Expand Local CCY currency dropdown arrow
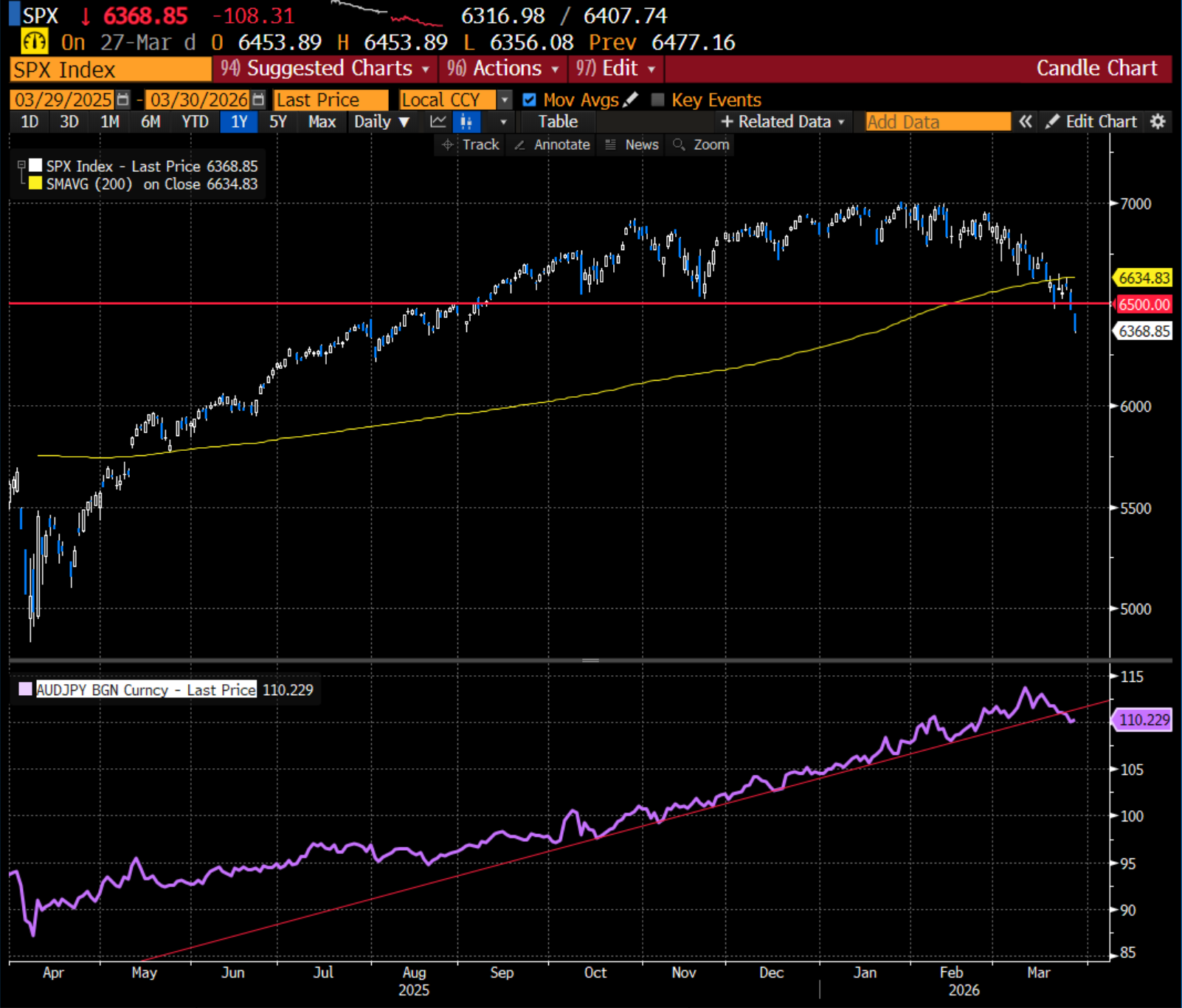 click(505, 100)
